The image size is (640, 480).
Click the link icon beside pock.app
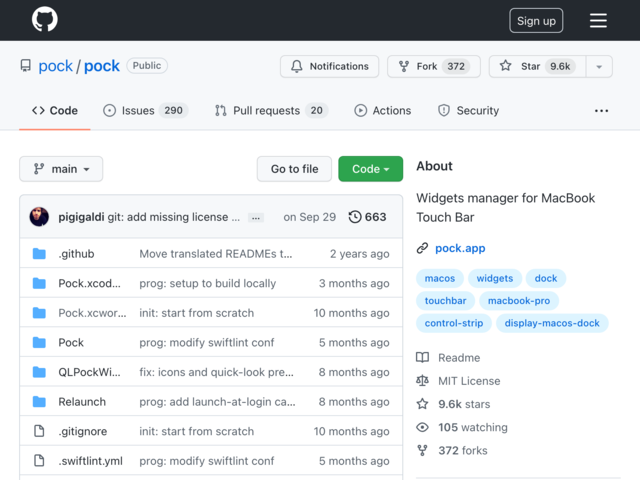(422, 248)
